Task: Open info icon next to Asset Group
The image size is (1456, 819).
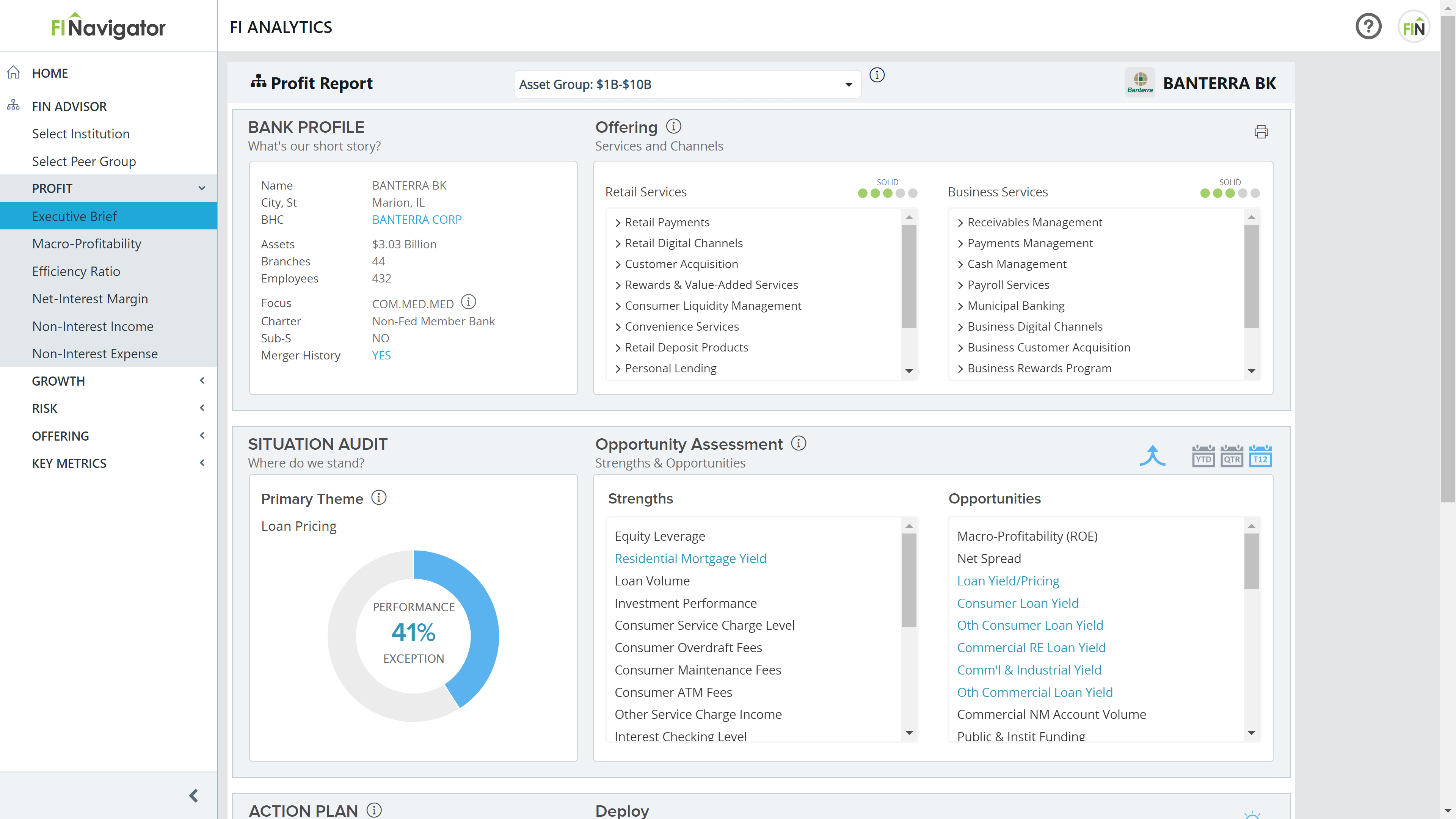Action: [x=877, y=75]
